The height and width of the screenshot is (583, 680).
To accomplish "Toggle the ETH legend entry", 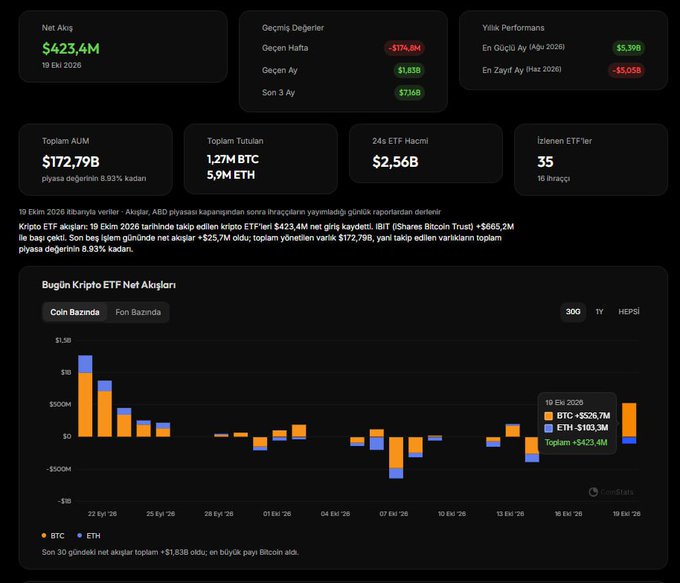I will coord(88,536).
